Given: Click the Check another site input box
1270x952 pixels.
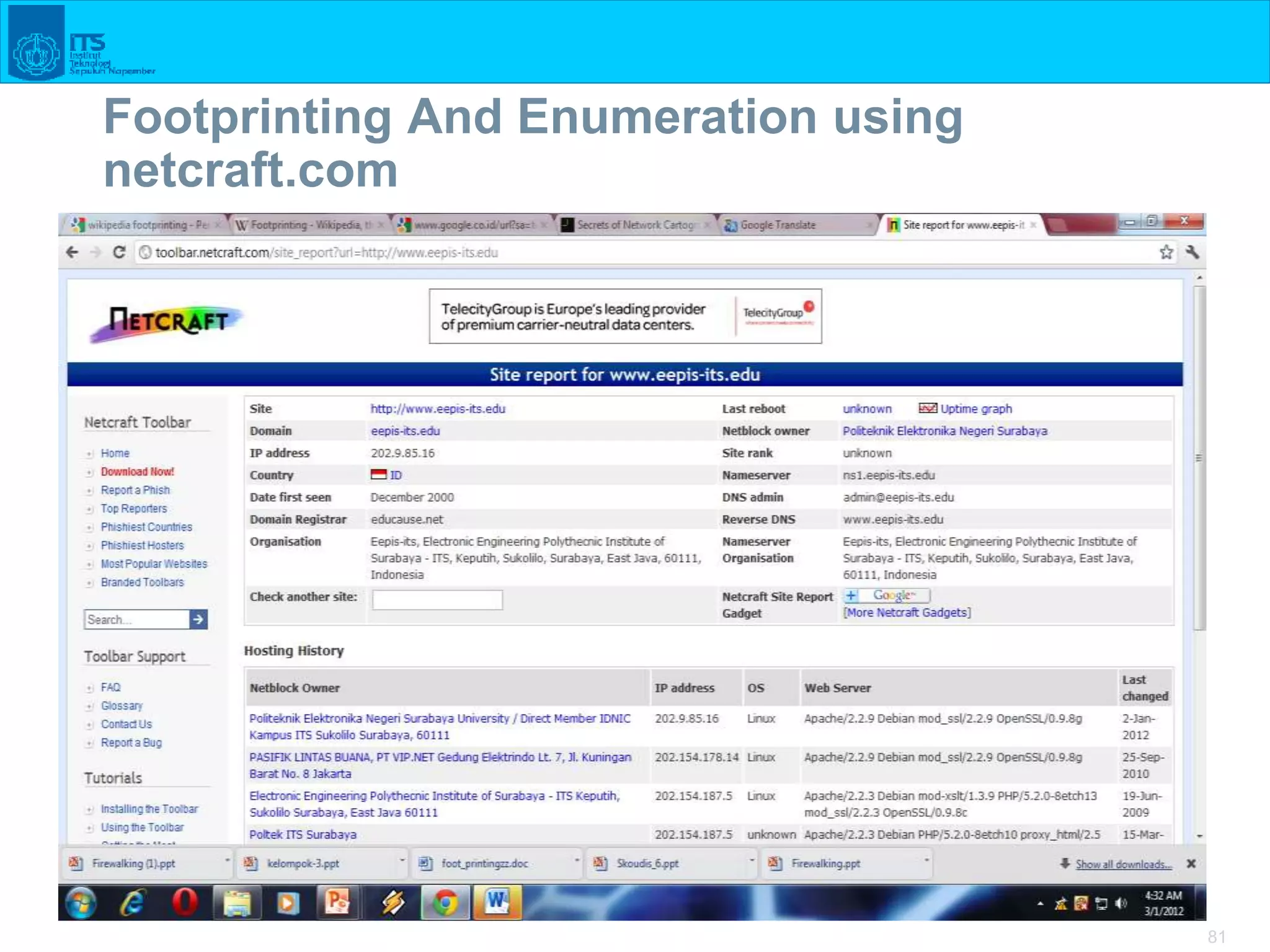Looking at the screenshot, I should pos(437,599).
